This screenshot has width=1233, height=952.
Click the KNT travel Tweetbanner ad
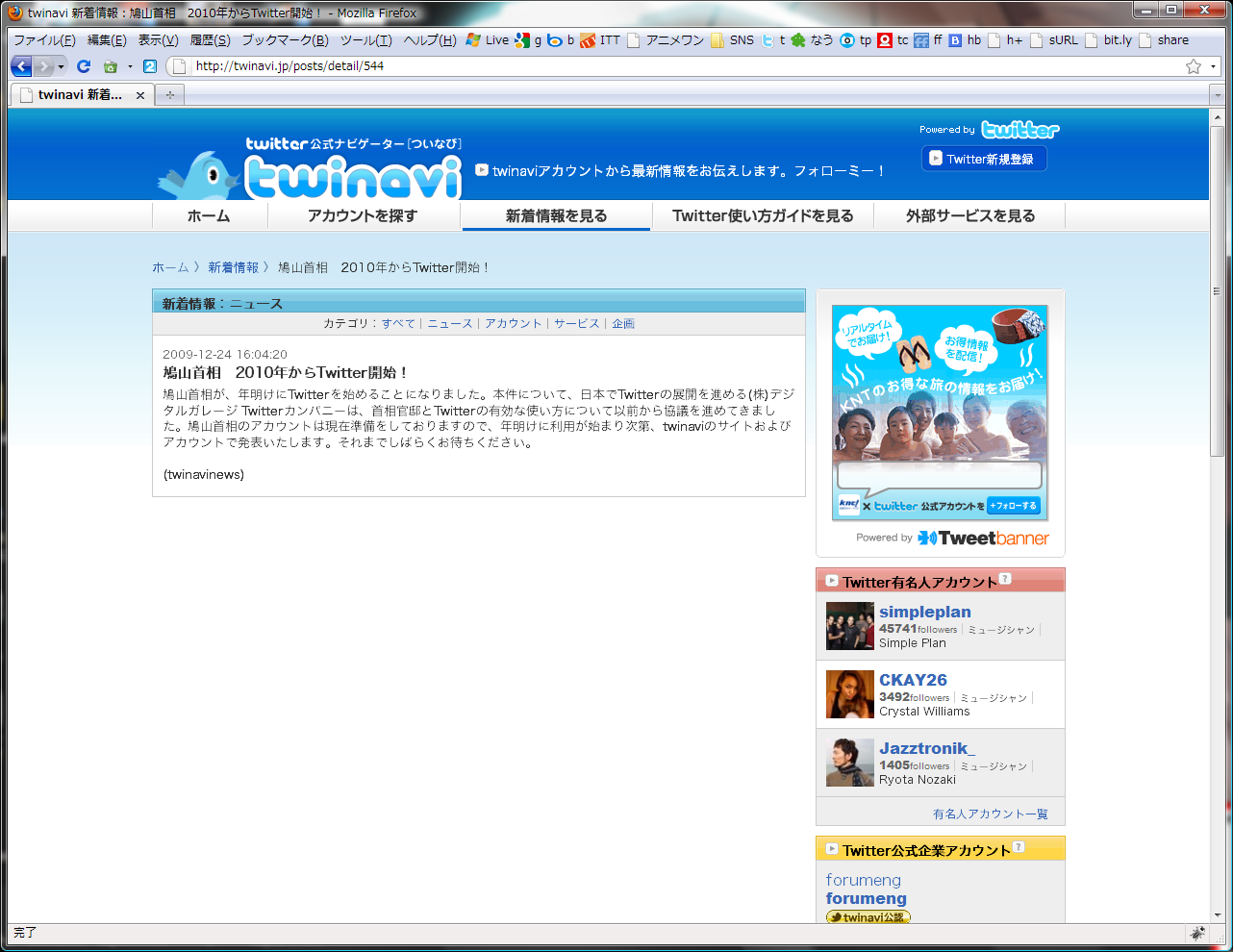[940, 413]
